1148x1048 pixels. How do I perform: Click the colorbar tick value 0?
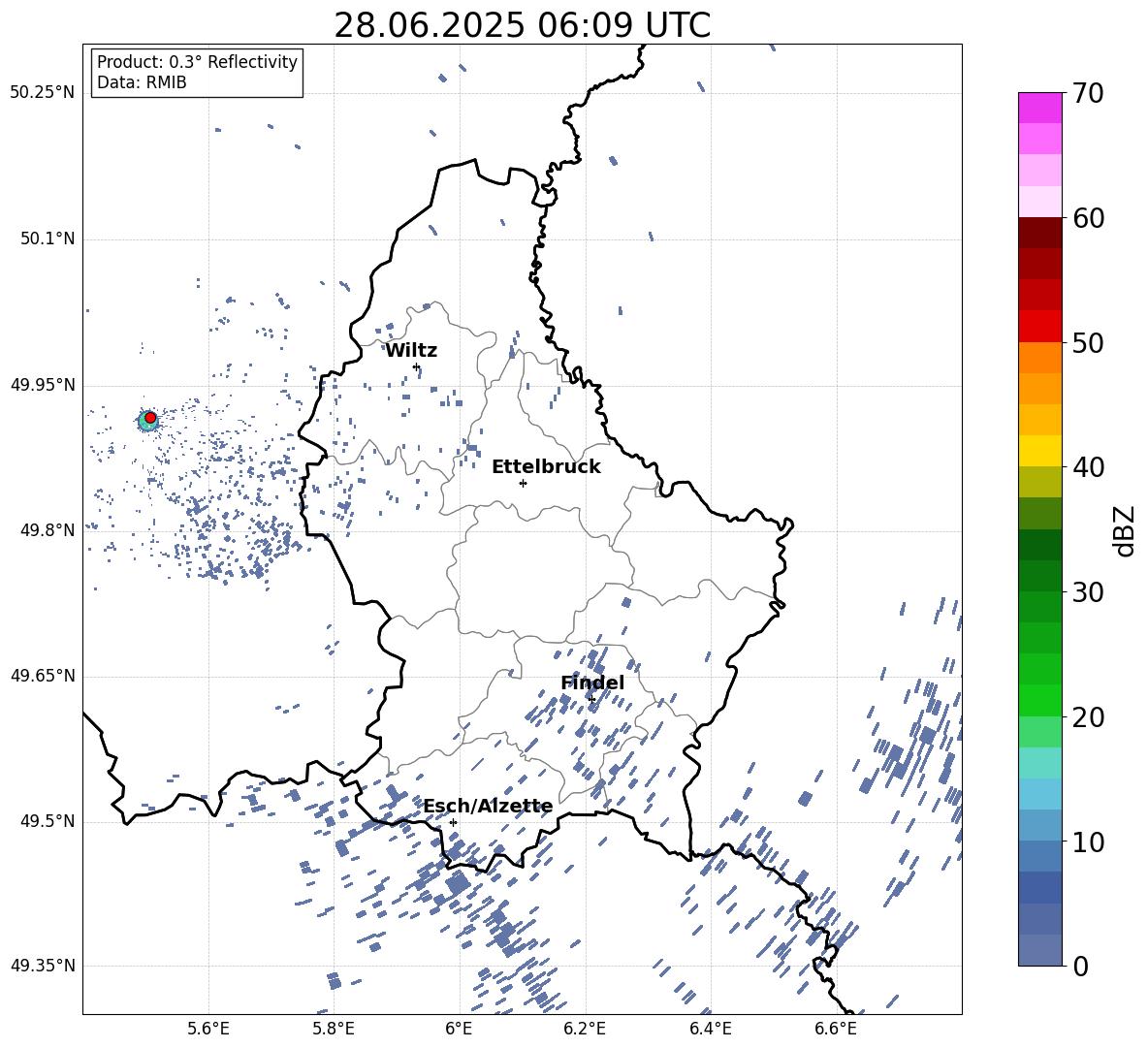[x=1080, y=966]
